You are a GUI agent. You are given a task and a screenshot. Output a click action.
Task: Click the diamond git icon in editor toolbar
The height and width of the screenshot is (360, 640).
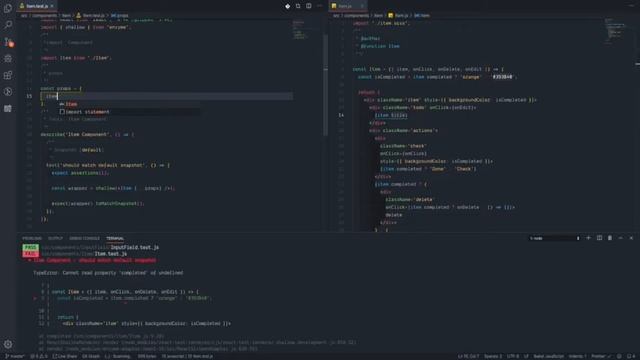coord(288,6)
